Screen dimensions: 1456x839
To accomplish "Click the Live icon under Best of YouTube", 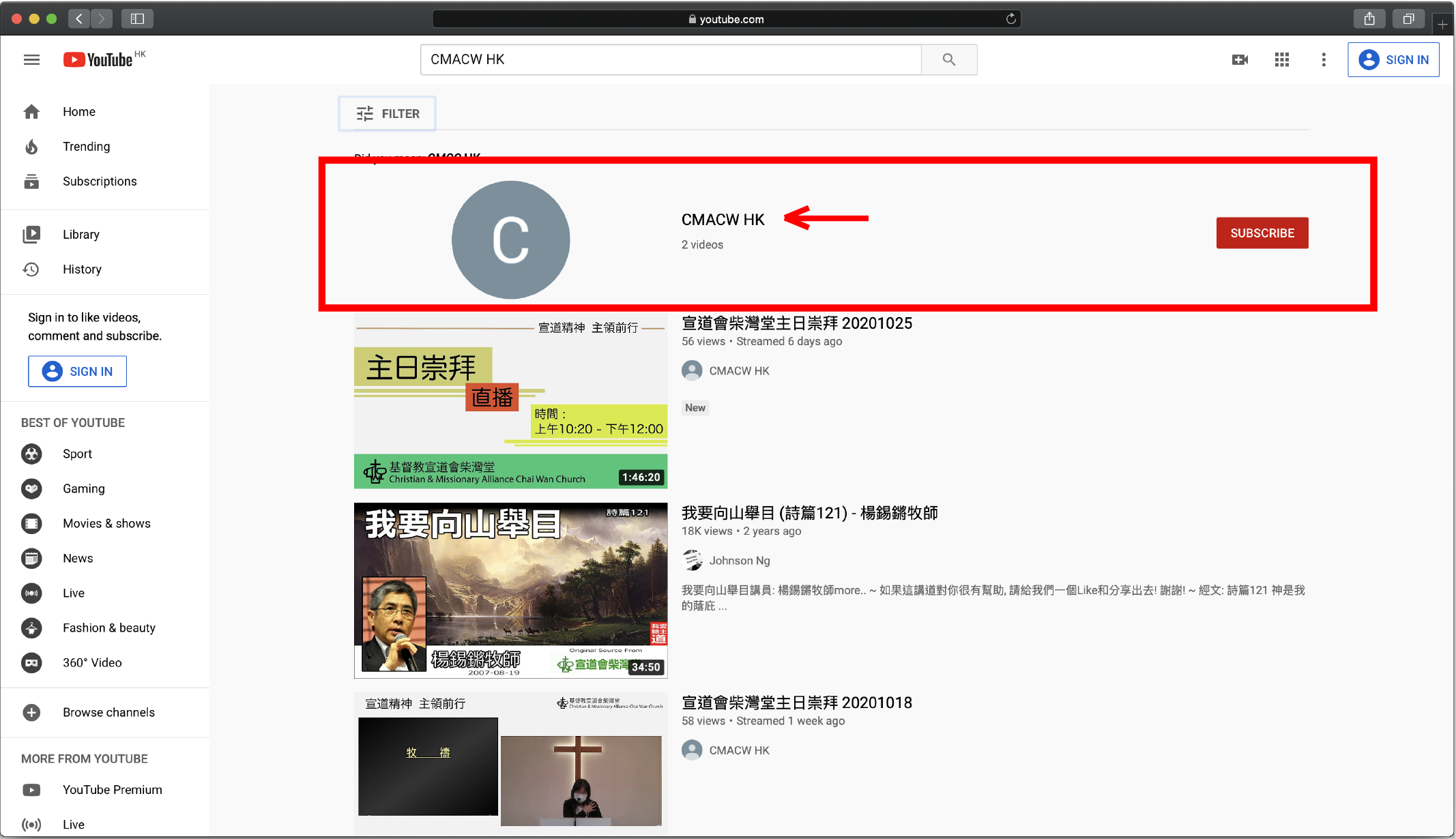I will (31, 593).
